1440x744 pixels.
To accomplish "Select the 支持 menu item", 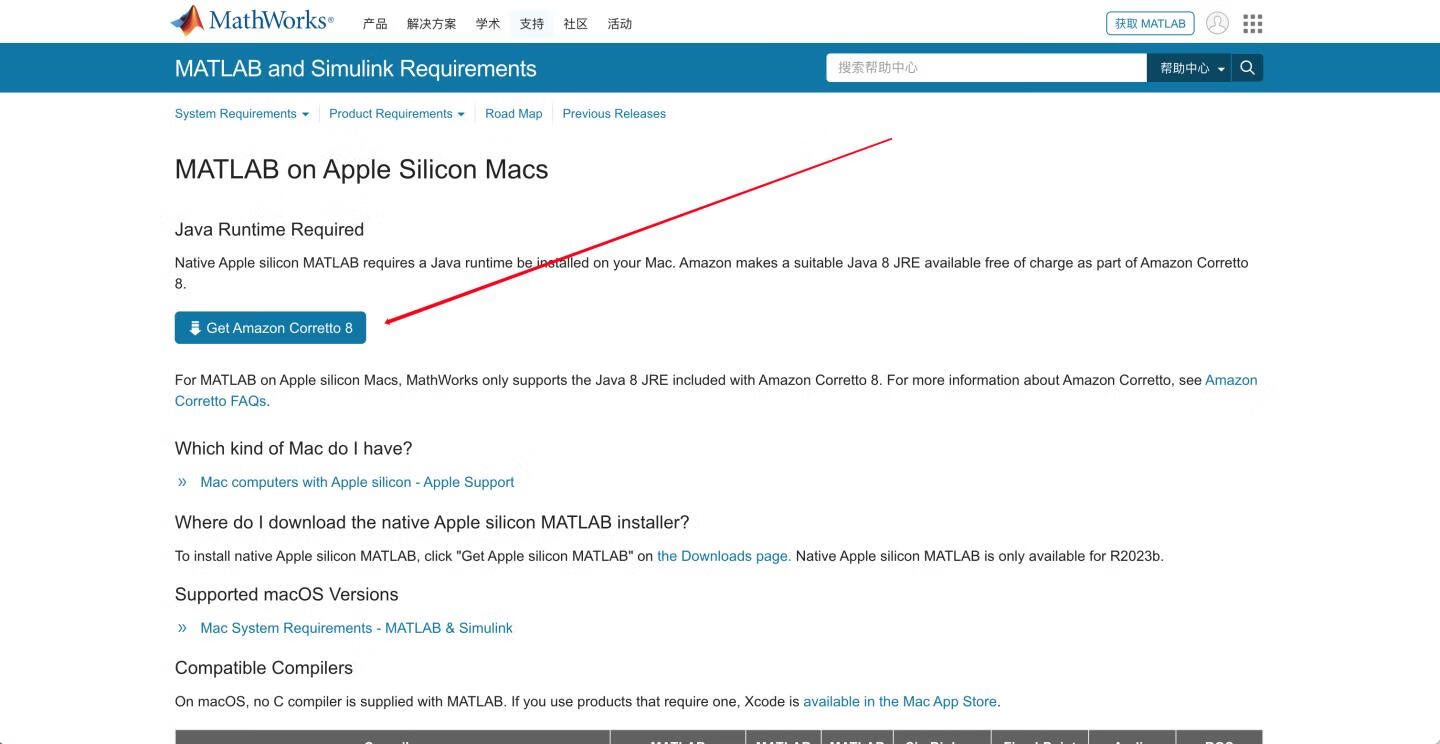I will click(532, 24).
